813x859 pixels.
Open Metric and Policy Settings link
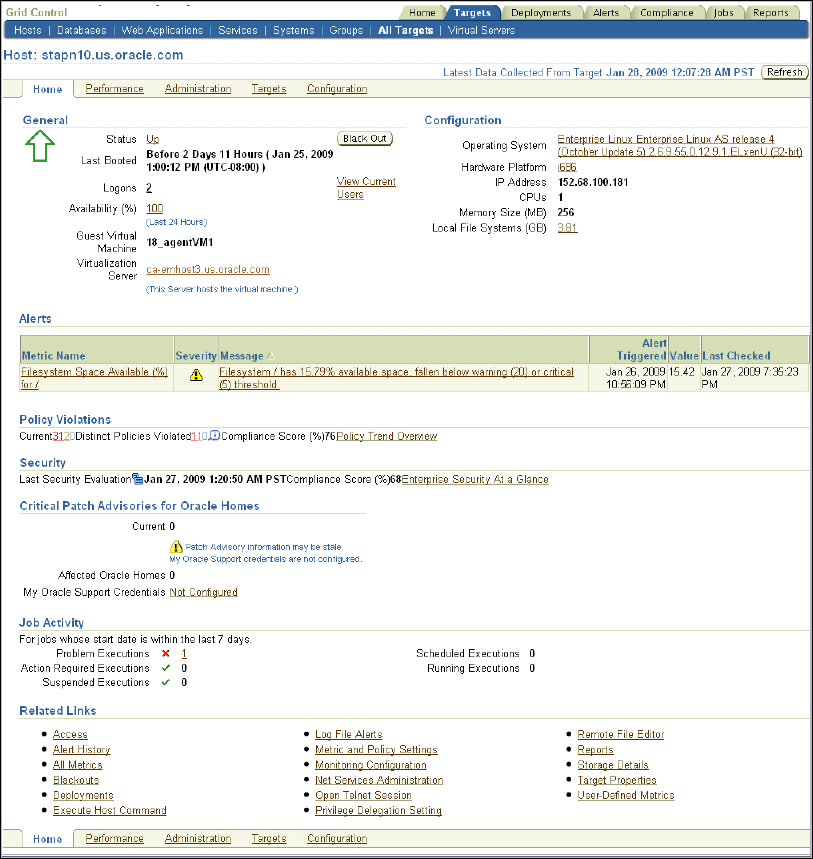[x=376, y=749]
